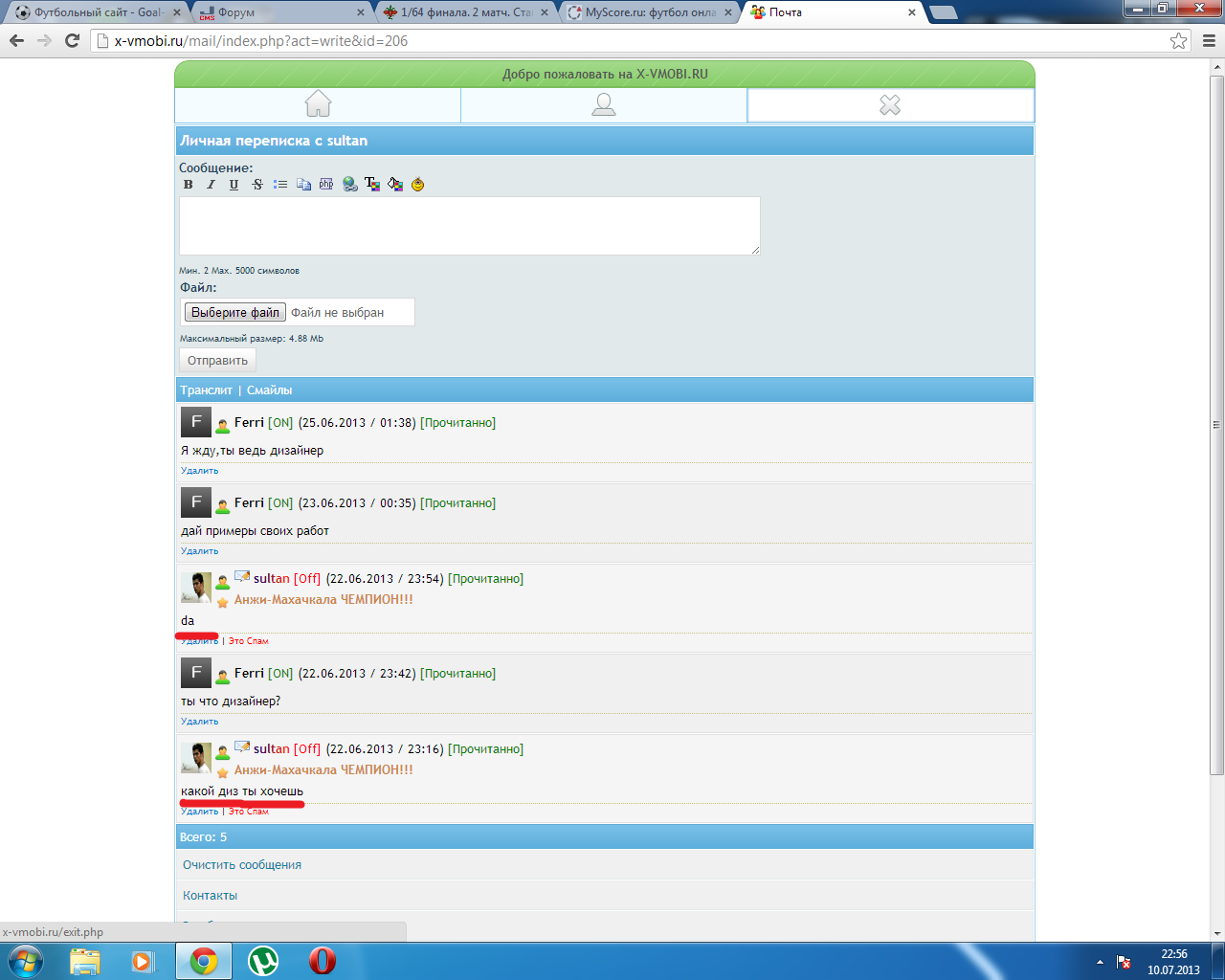Image resolution: width=1225 pixels, height=980 pixels.
Task: Open the smiley picker icon in the toolbar
Action: [418, 185]
